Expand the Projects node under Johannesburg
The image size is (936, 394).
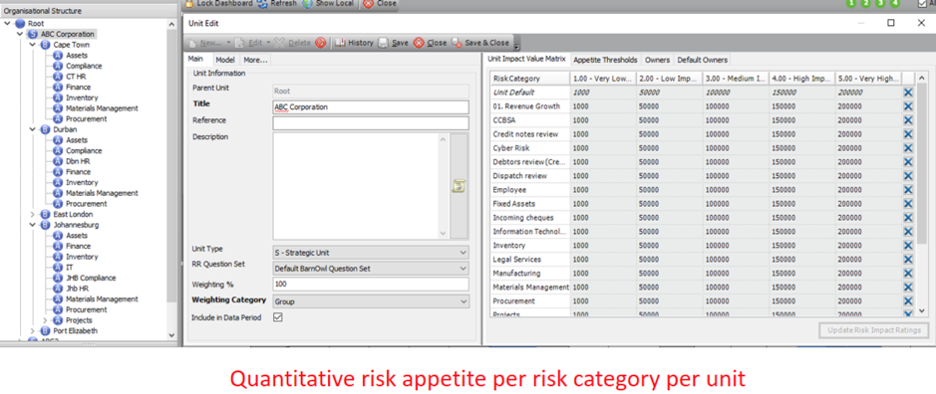(45, 320)
